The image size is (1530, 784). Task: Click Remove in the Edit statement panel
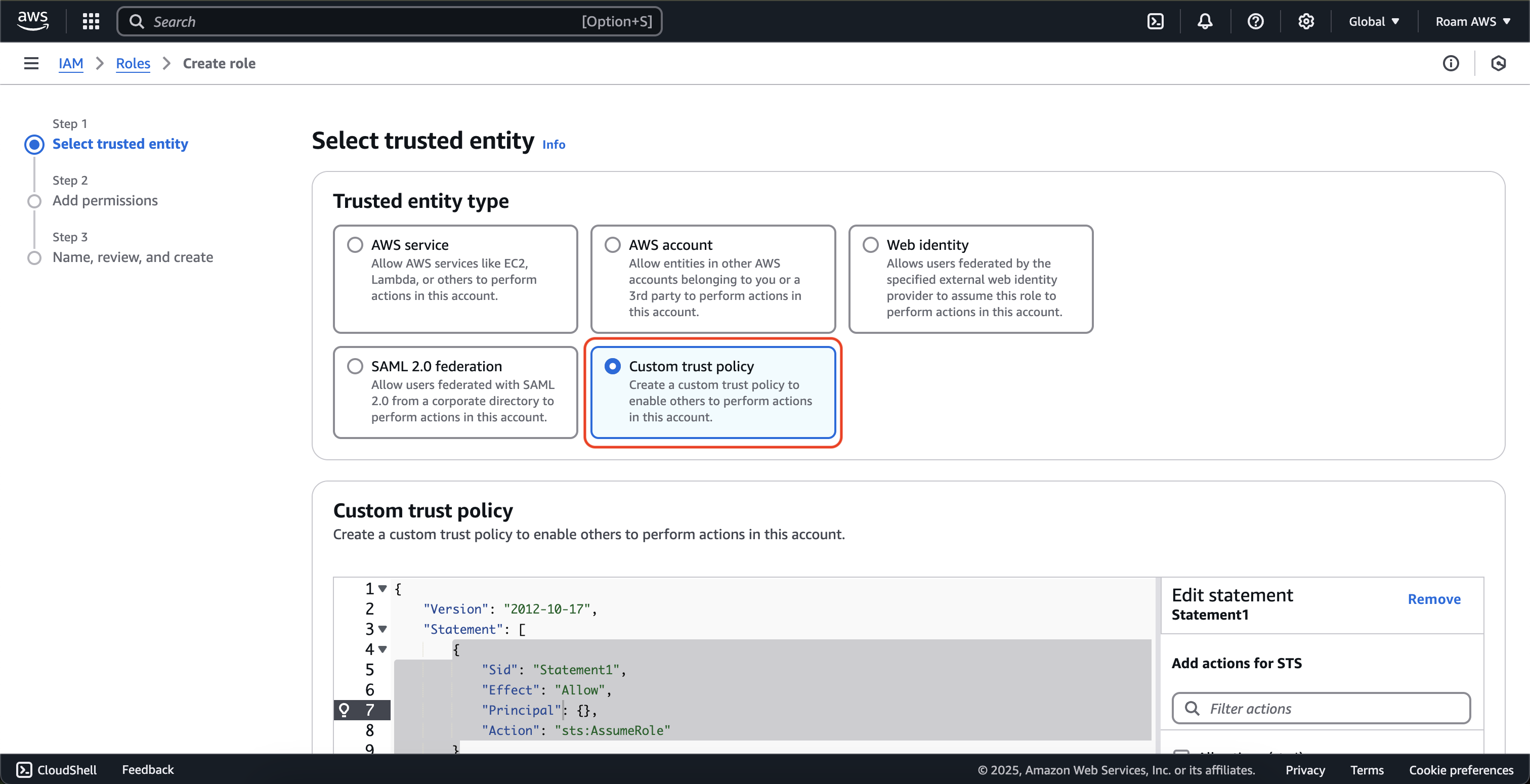[x=1434, y=599]
